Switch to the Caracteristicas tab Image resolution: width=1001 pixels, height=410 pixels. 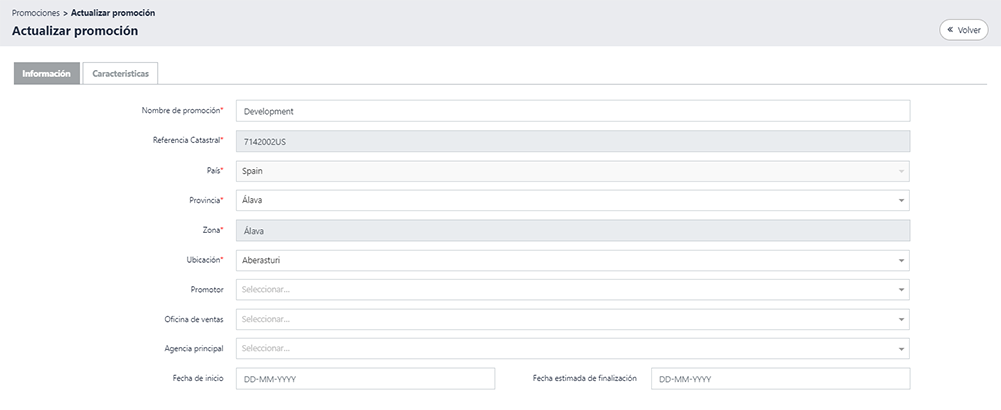(121, 73)
